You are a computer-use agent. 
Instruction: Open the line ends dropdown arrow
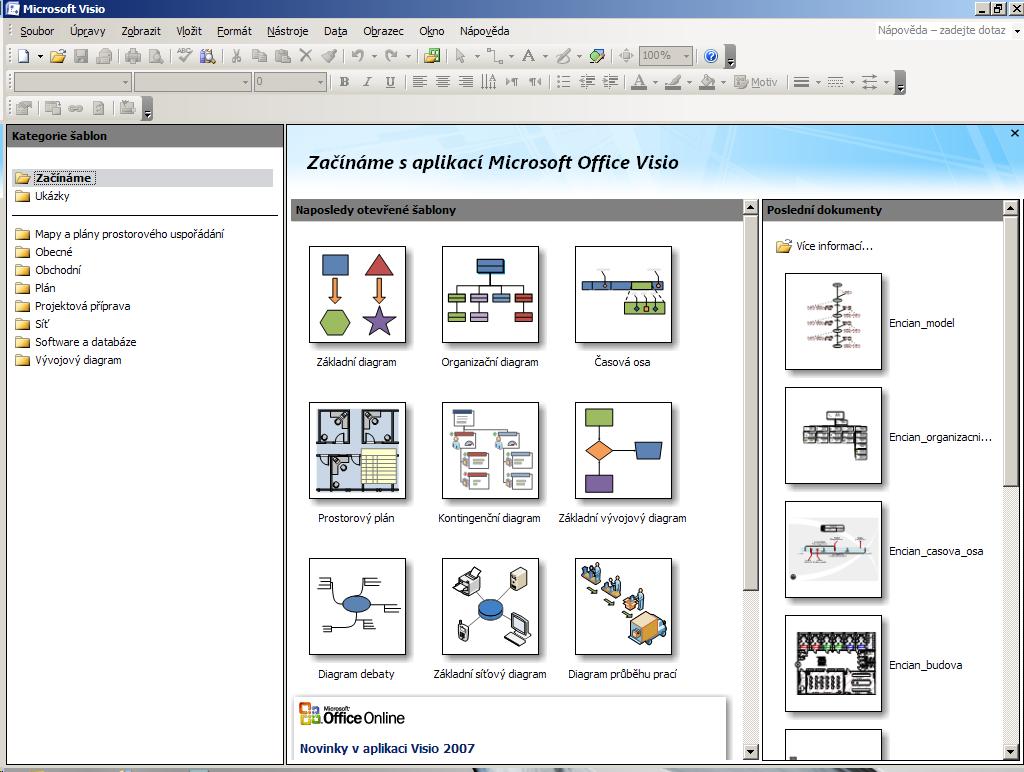(x=886, y=82)
